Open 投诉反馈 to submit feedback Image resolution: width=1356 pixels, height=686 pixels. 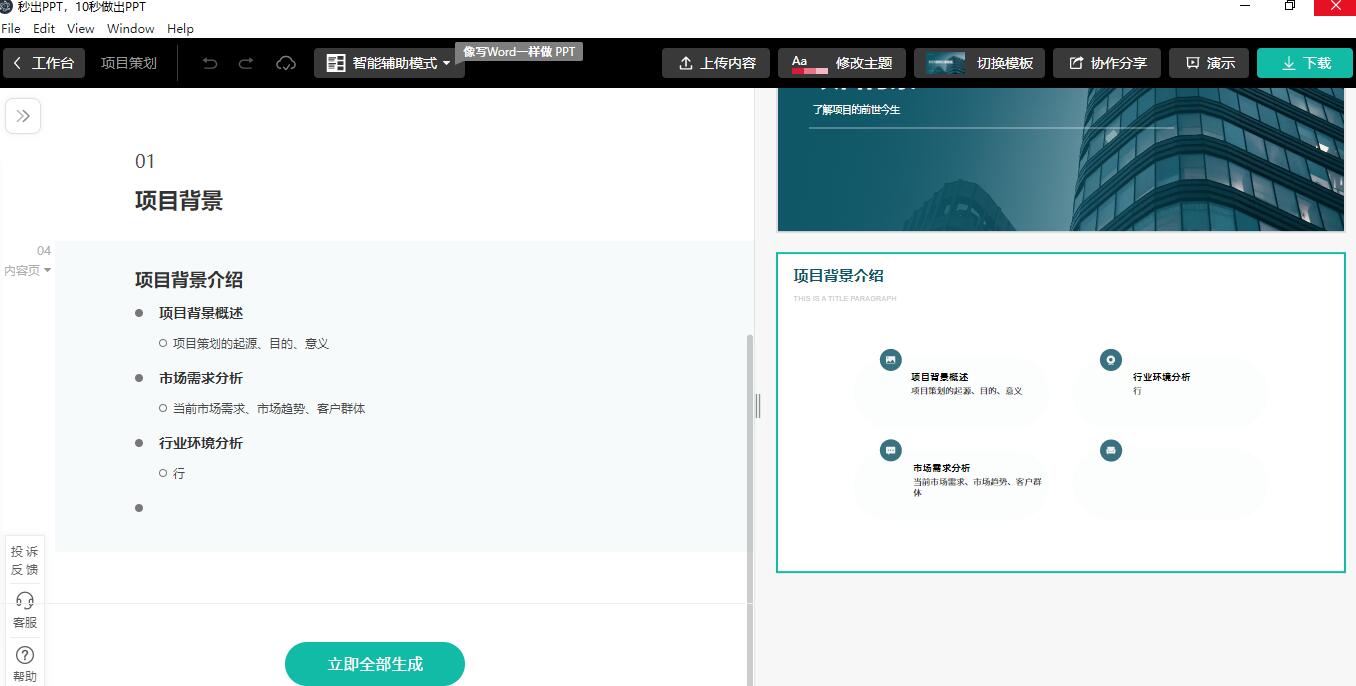[x=24, y=560]
